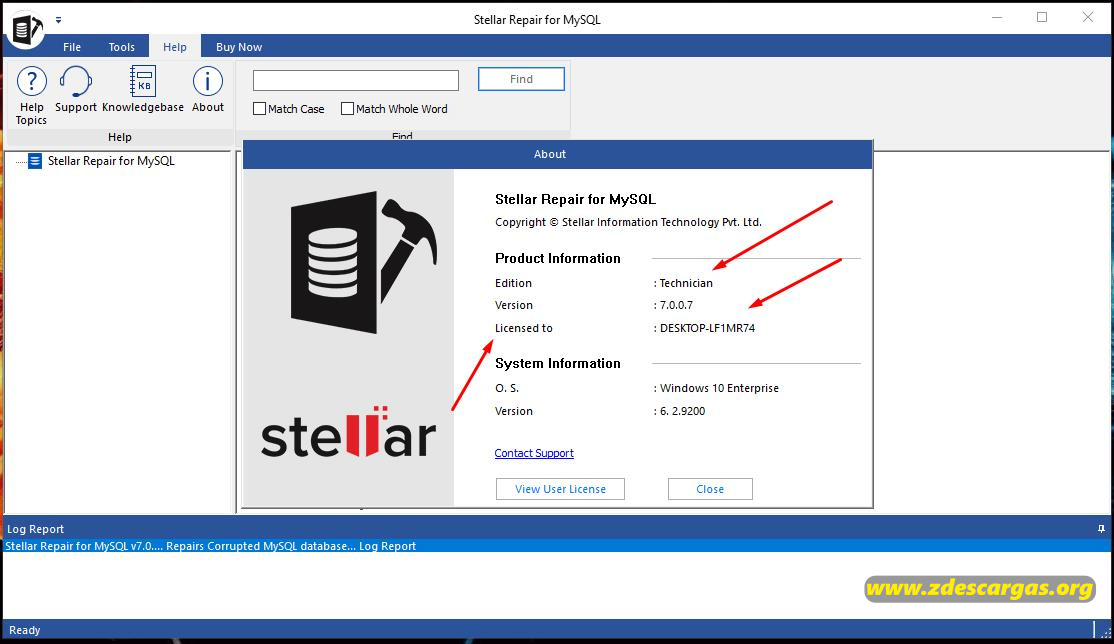
Task: Enable the Match Case checkbox
Action: pos(259,109)
